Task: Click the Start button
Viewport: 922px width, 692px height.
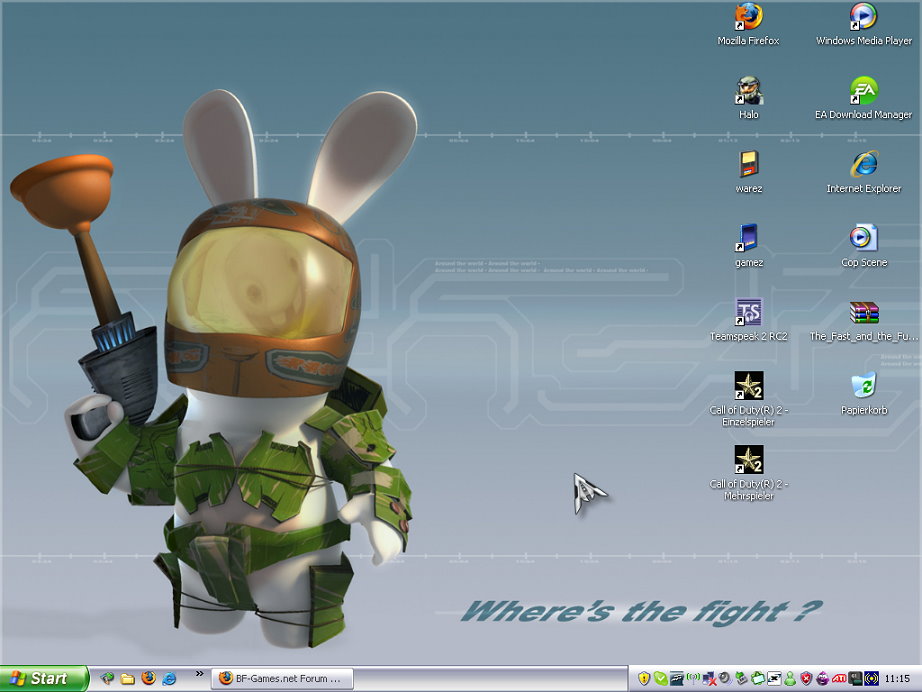Action: coord(44,678)
